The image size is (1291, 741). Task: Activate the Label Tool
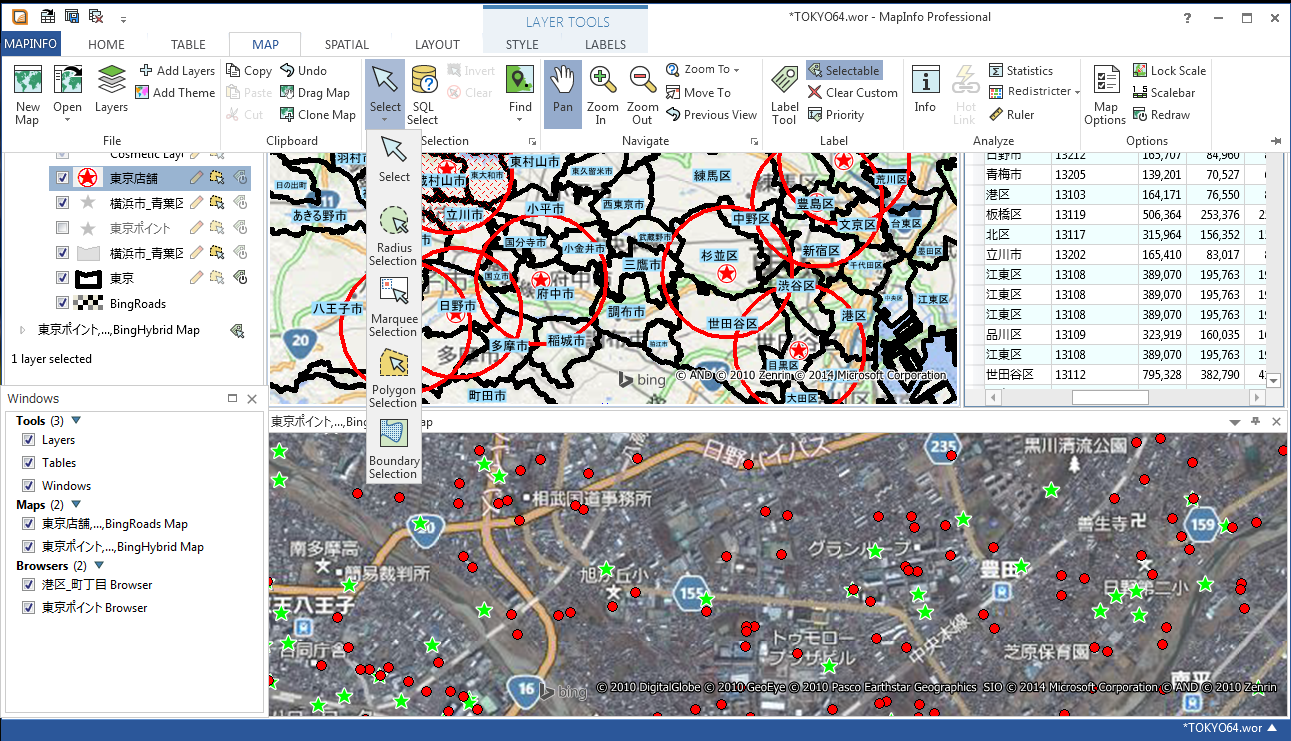(785, 94)
